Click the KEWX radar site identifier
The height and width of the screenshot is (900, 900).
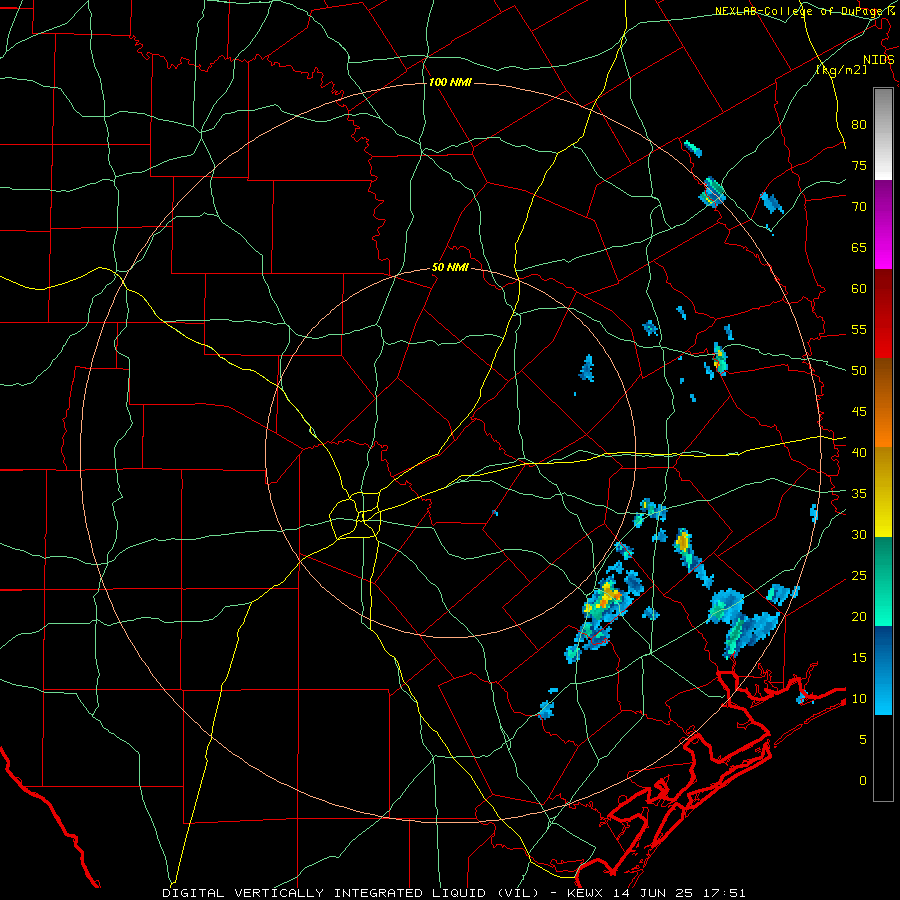pyautogui.click(x=585, y=893)
